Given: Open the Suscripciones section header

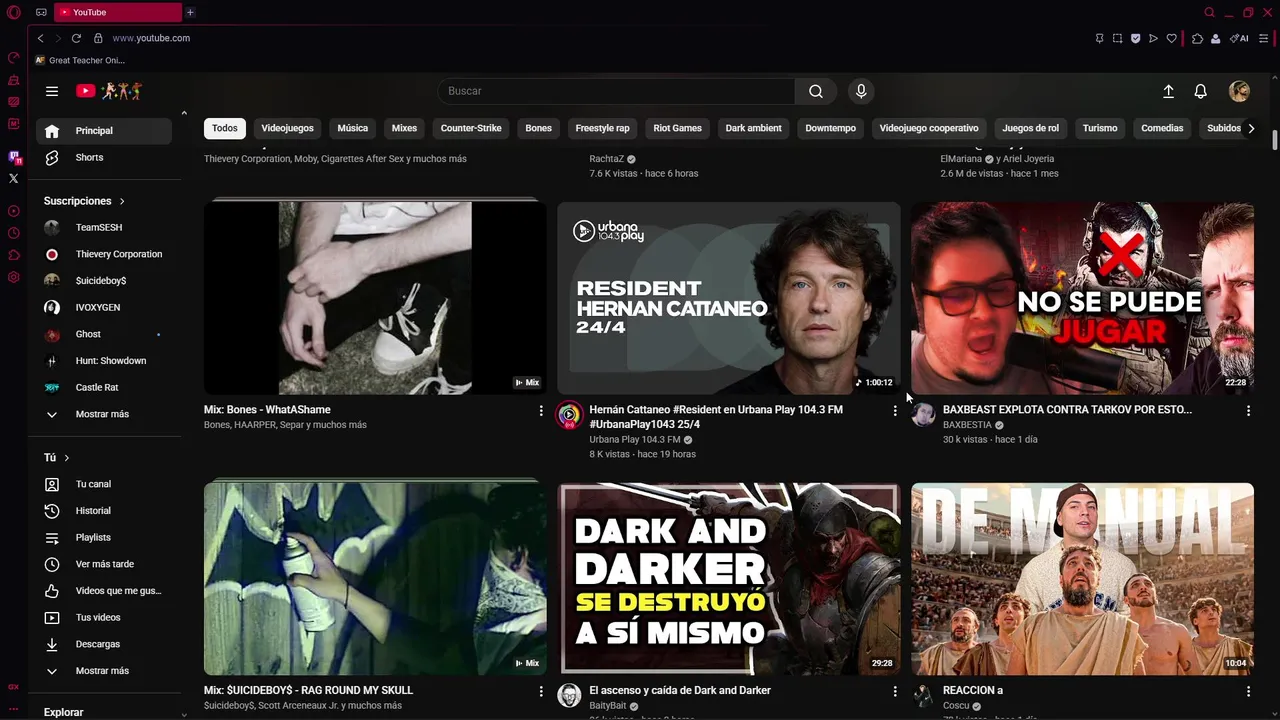Looking at the screenshot, I should tap(84, 201).
